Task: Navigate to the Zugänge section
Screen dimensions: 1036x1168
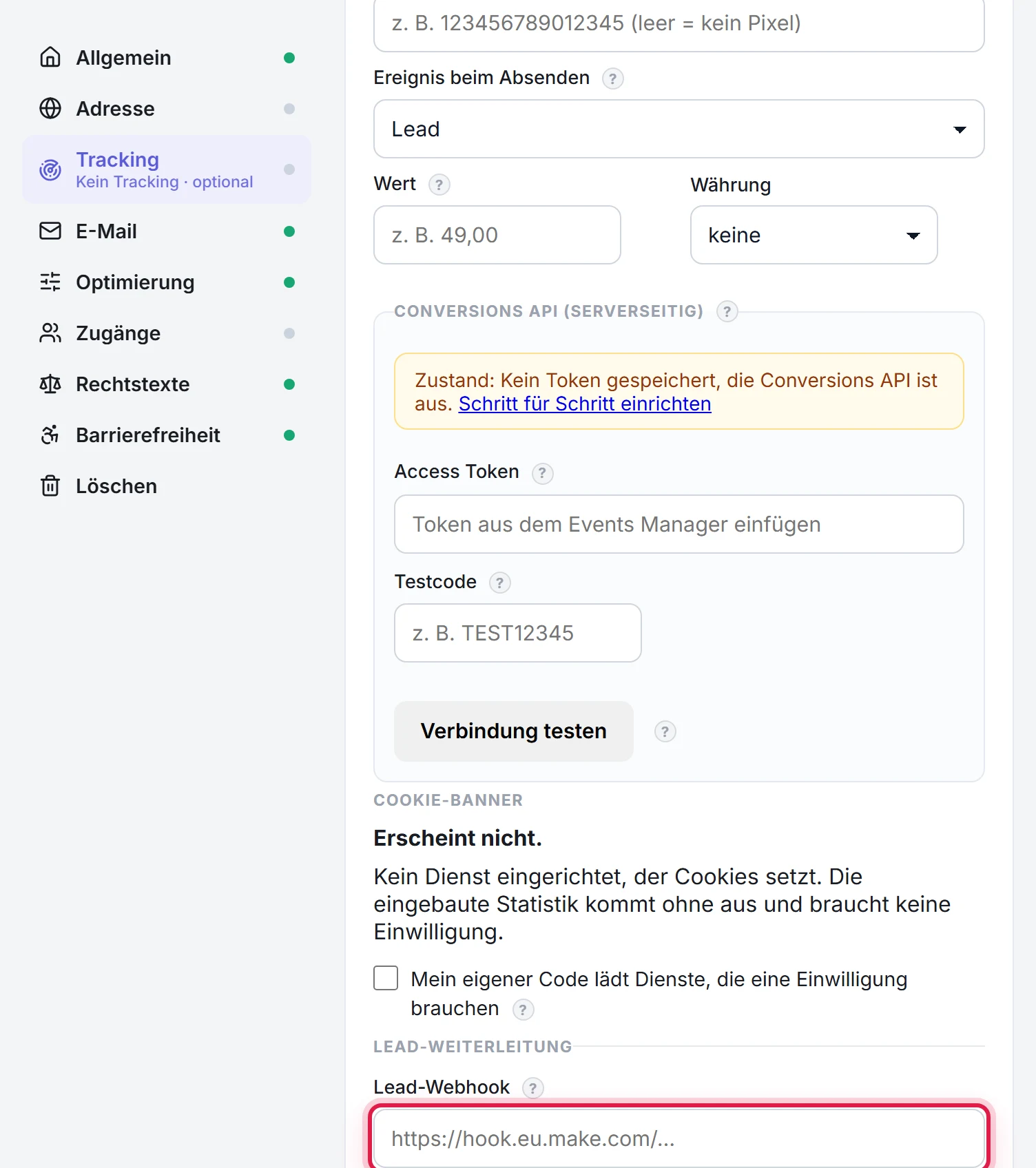Action: [x=167, y=333]
